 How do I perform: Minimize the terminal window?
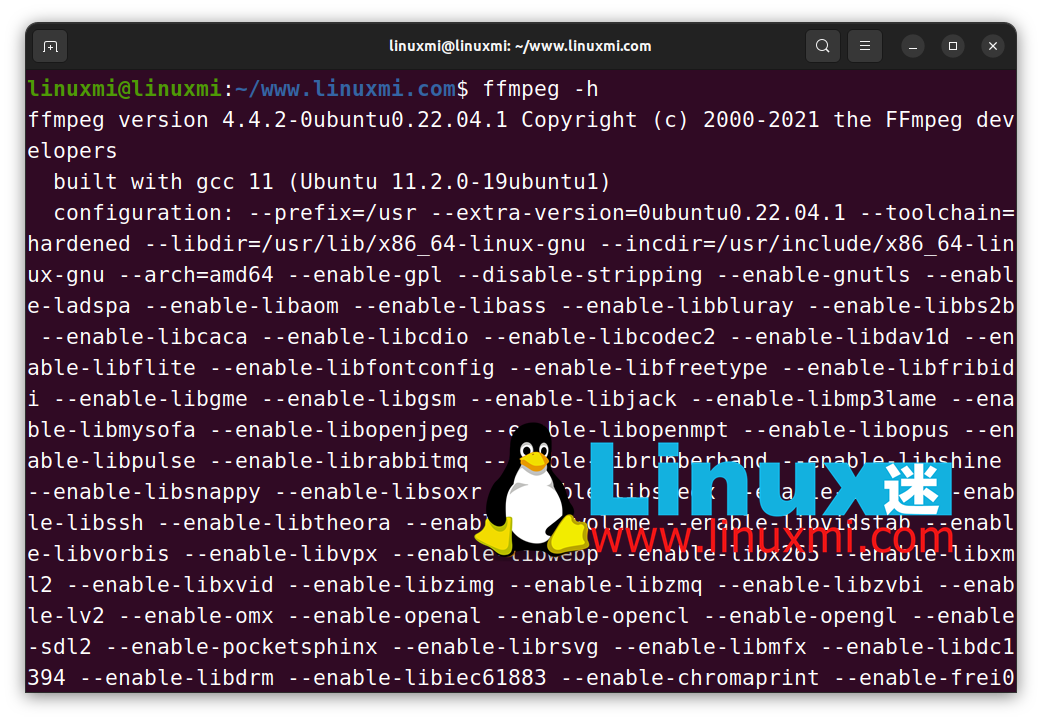[913, 47]
